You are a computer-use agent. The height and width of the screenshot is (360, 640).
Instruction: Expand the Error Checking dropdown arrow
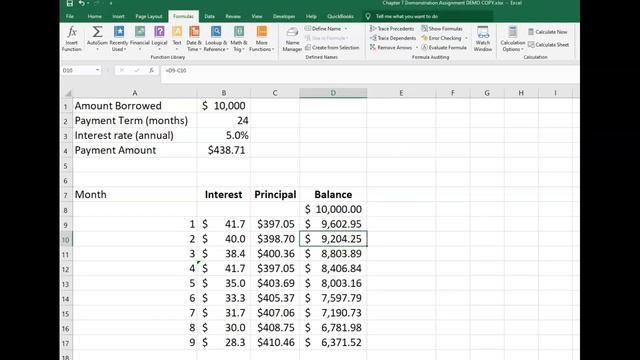466,38
